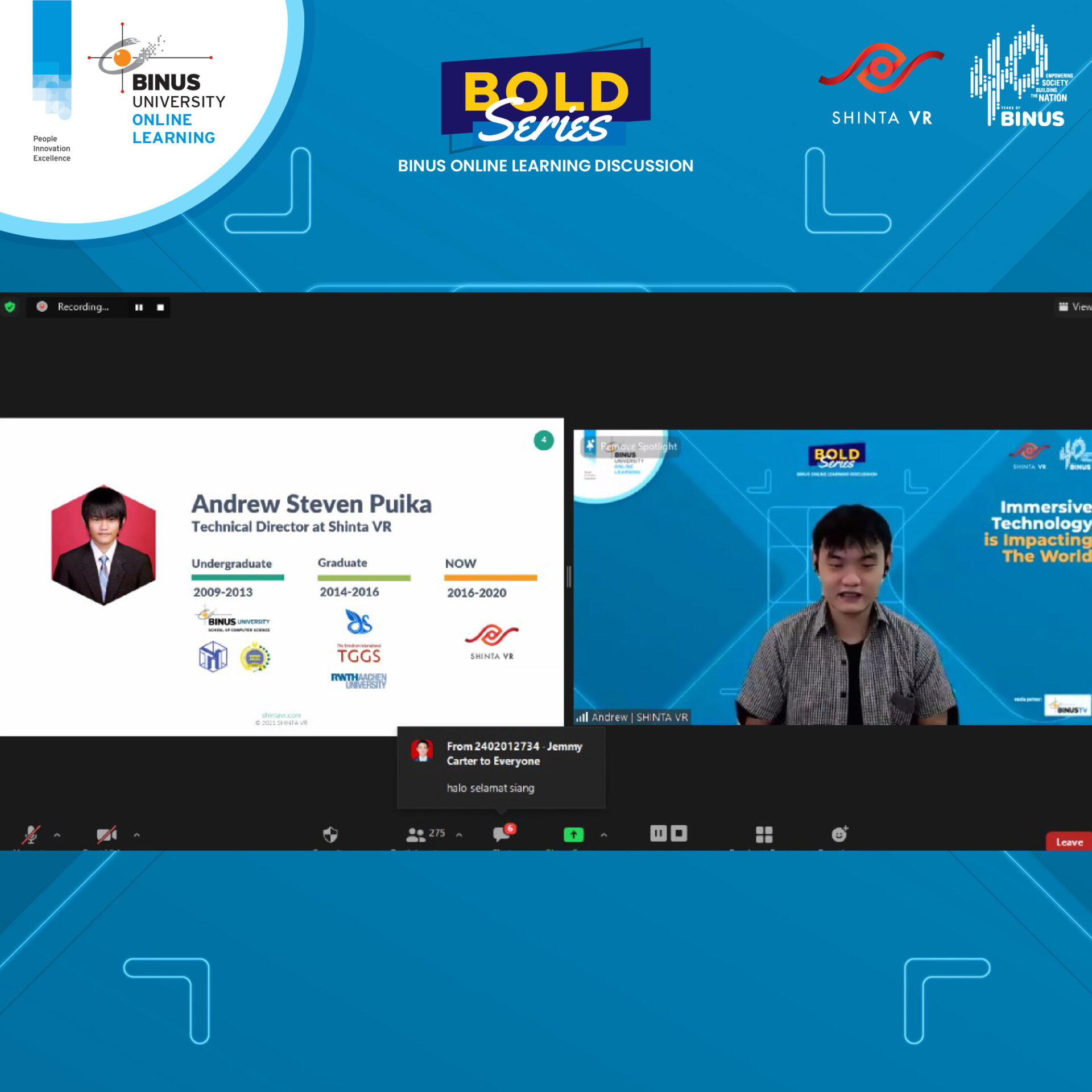
Task: Click the meeting security shield in top-left corner
Action: [x=10, y=307]
